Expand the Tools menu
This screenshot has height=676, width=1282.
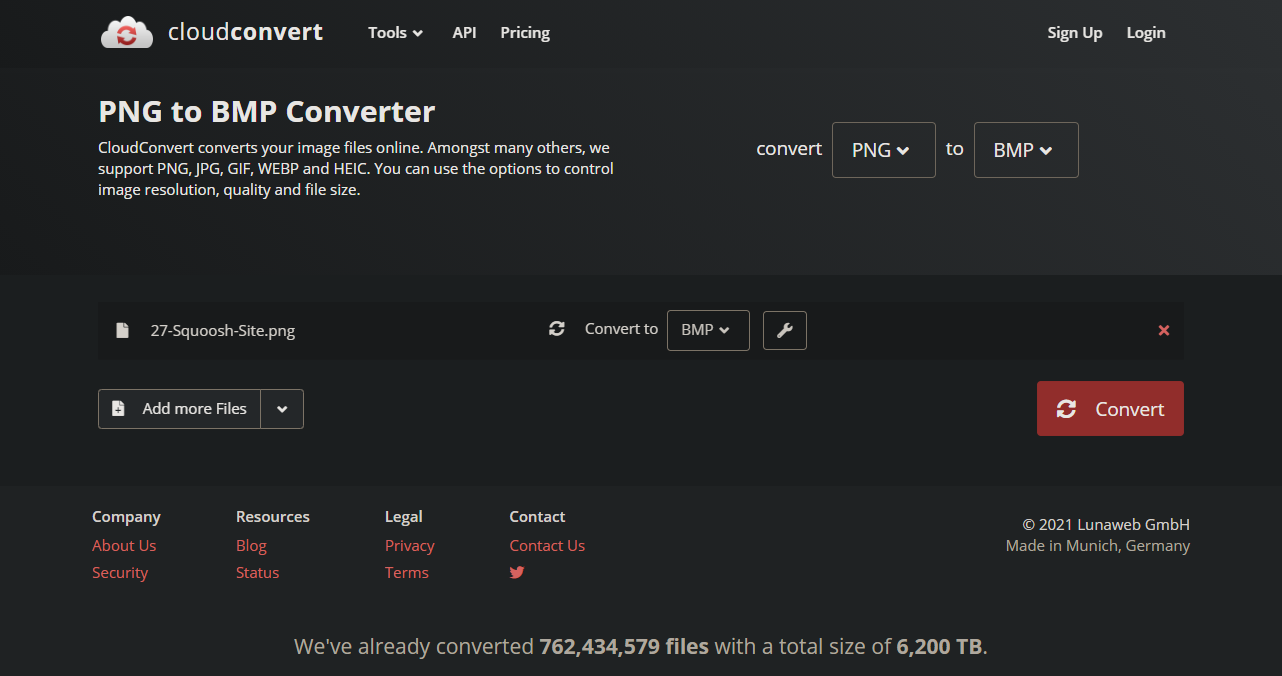point(395,33)
